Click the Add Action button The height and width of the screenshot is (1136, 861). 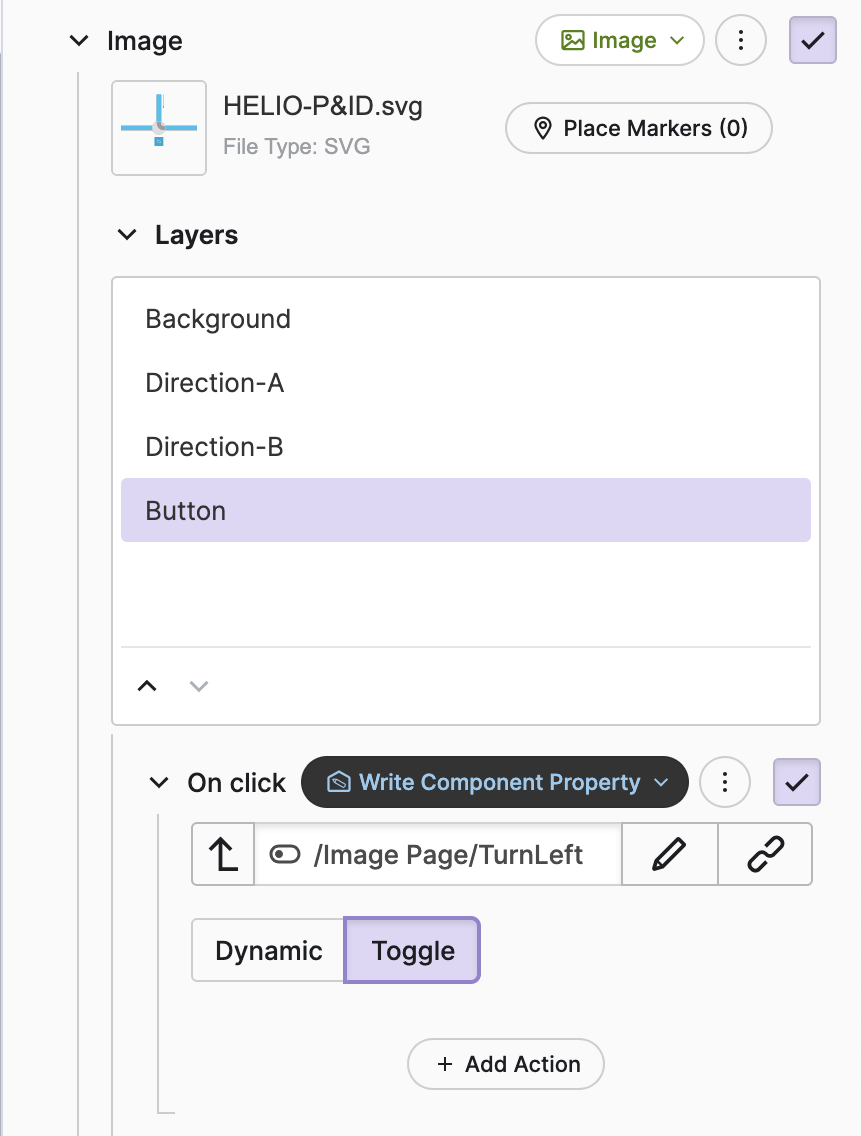(506, 1064)
